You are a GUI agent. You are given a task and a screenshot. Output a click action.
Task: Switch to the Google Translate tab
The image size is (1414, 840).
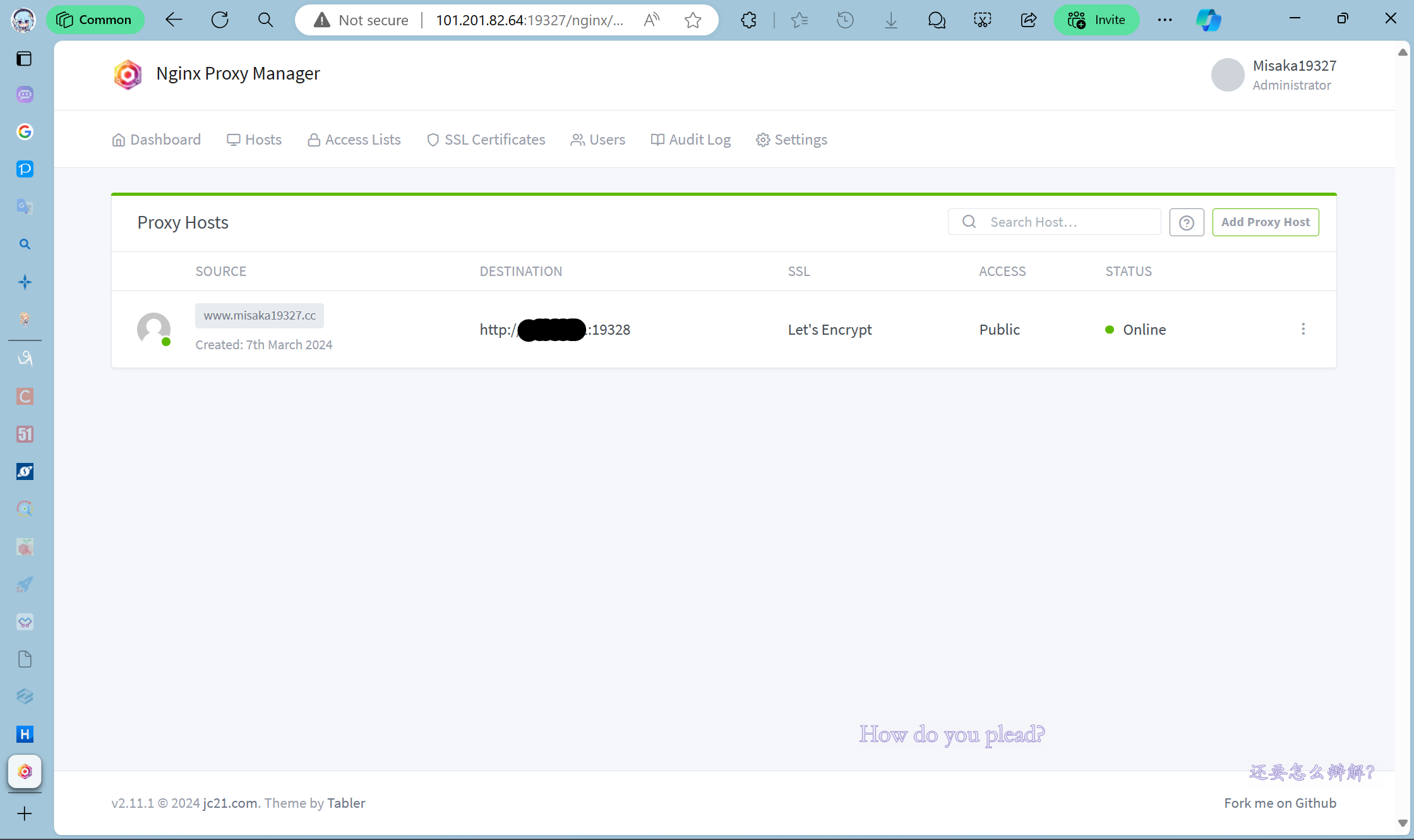tap(25, 207)
